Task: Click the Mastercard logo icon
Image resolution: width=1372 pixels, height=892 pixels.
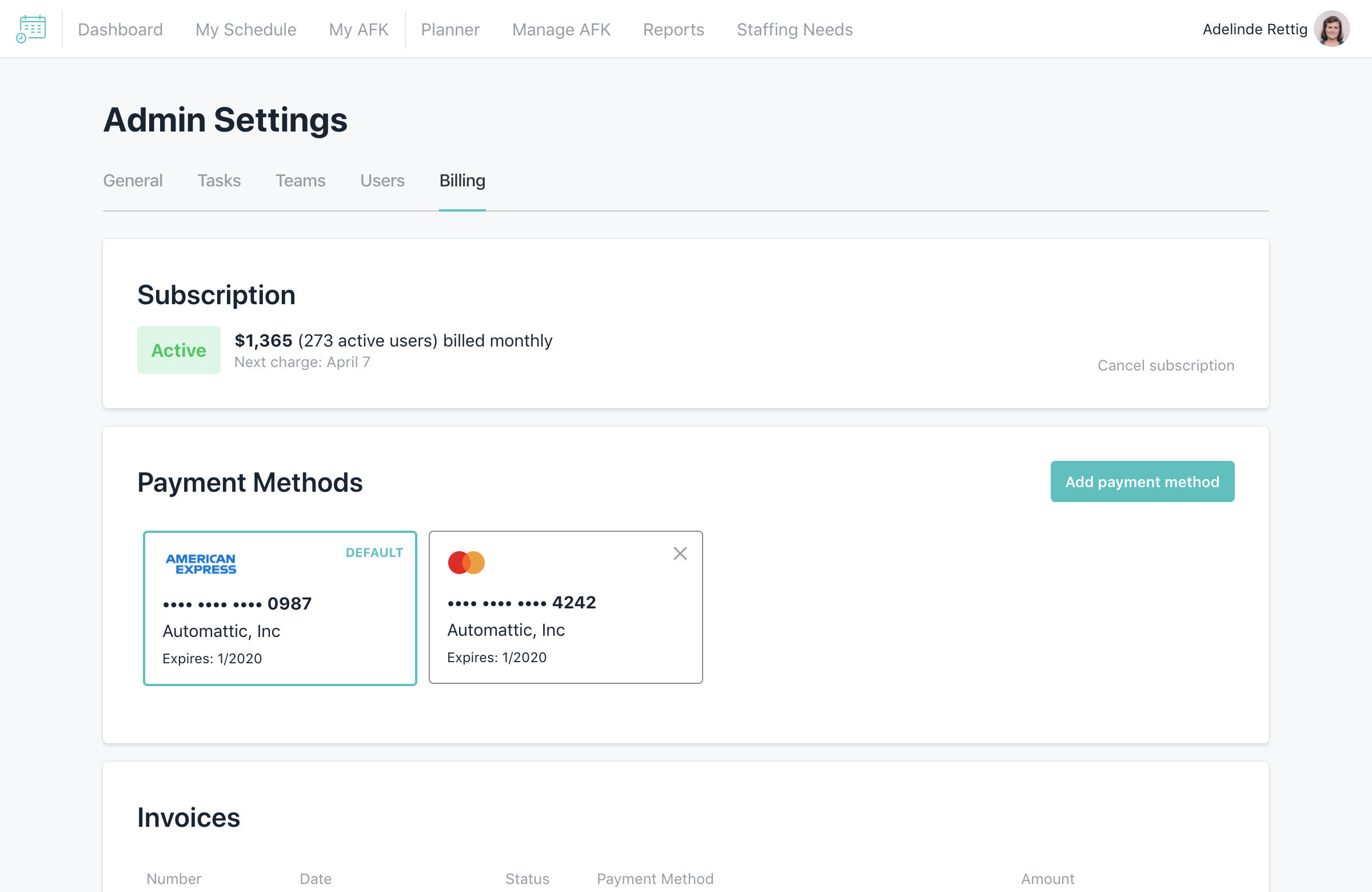Action: click(466, 562)
